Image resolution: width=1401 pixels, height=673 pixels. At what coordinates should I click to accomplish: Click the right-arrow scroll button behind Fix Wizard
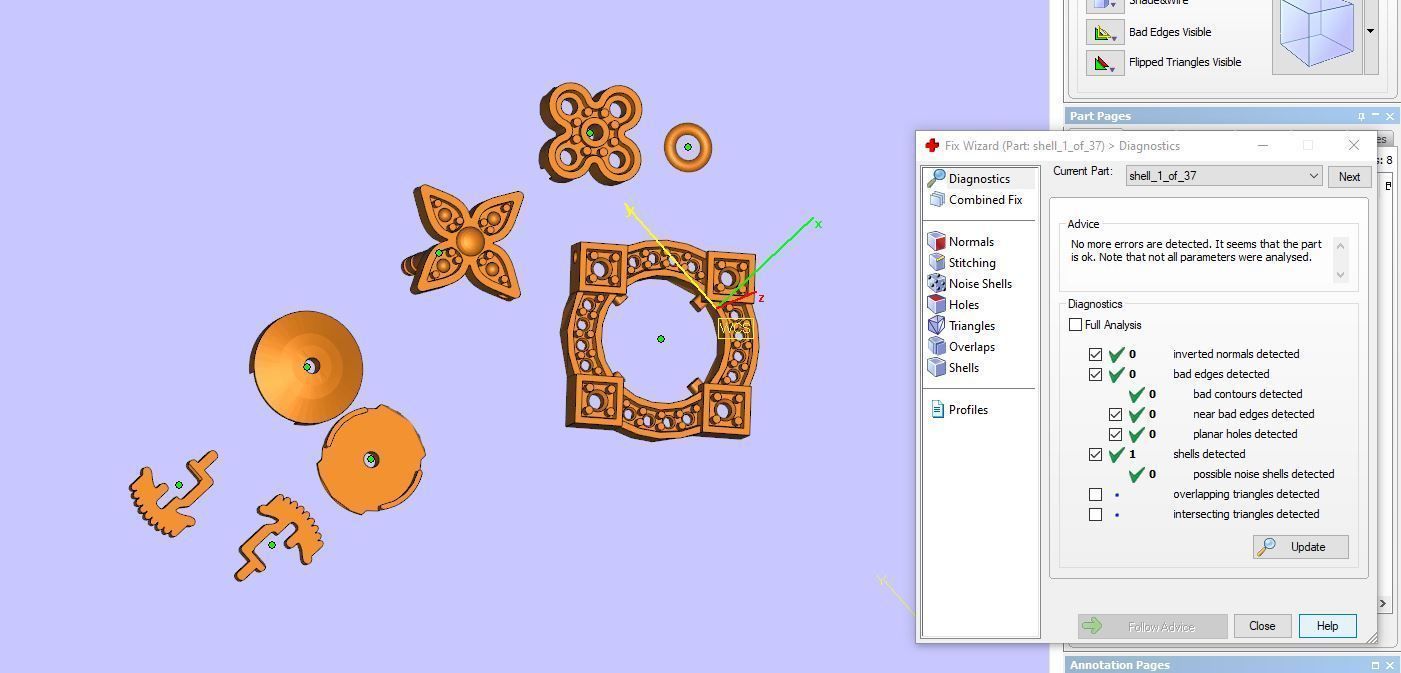[x=1384, y=603]
